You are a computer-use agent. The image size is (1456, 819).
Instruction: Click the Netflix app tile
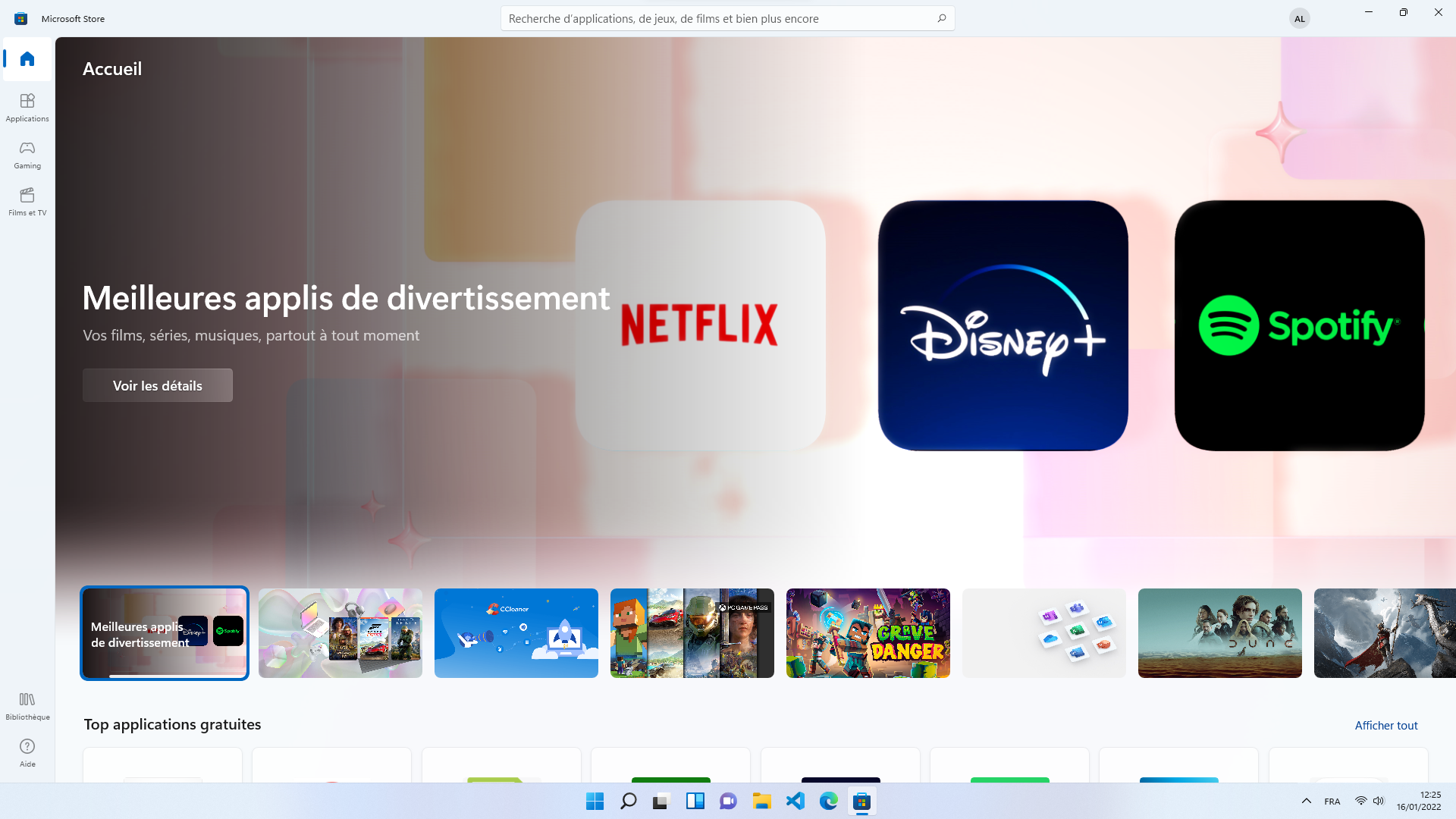coord(700,325)
